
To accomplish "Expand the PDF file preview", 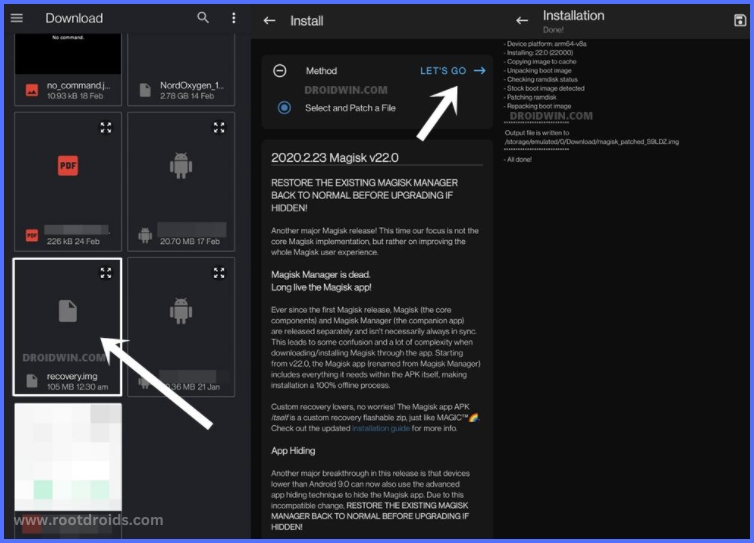I will point(106,127).
